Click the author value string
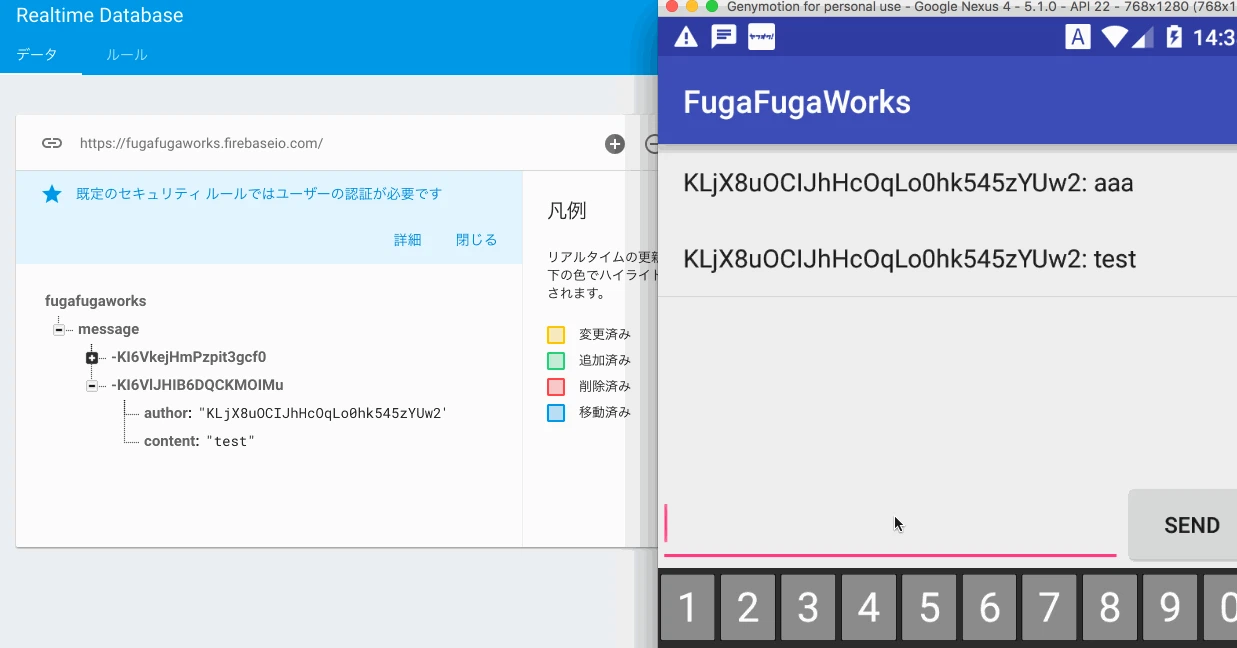The image size is (1237, 648). [x=323, y=413]
